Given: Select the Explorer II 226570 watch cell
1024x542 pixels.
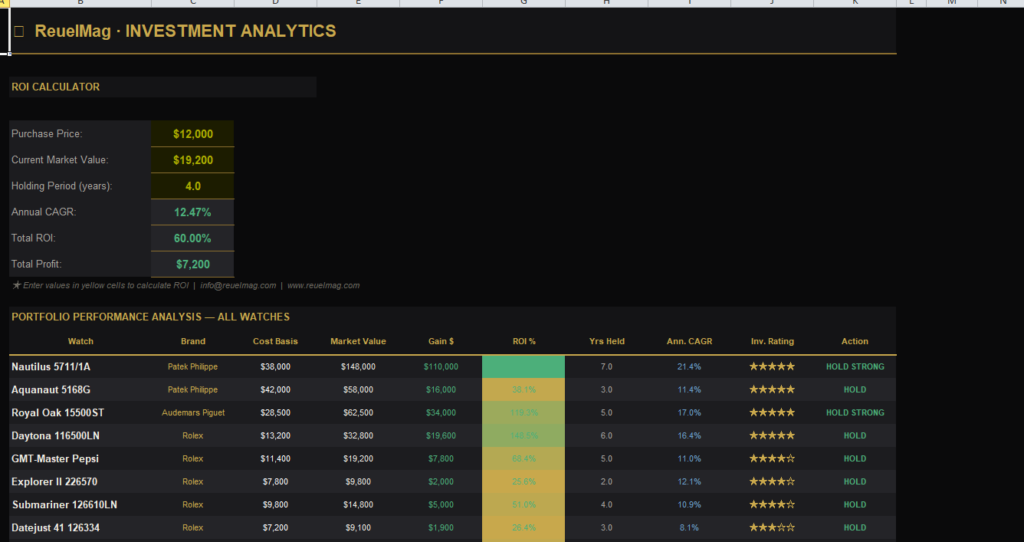Looking at the screenshot, I should [x=80, y=482].
